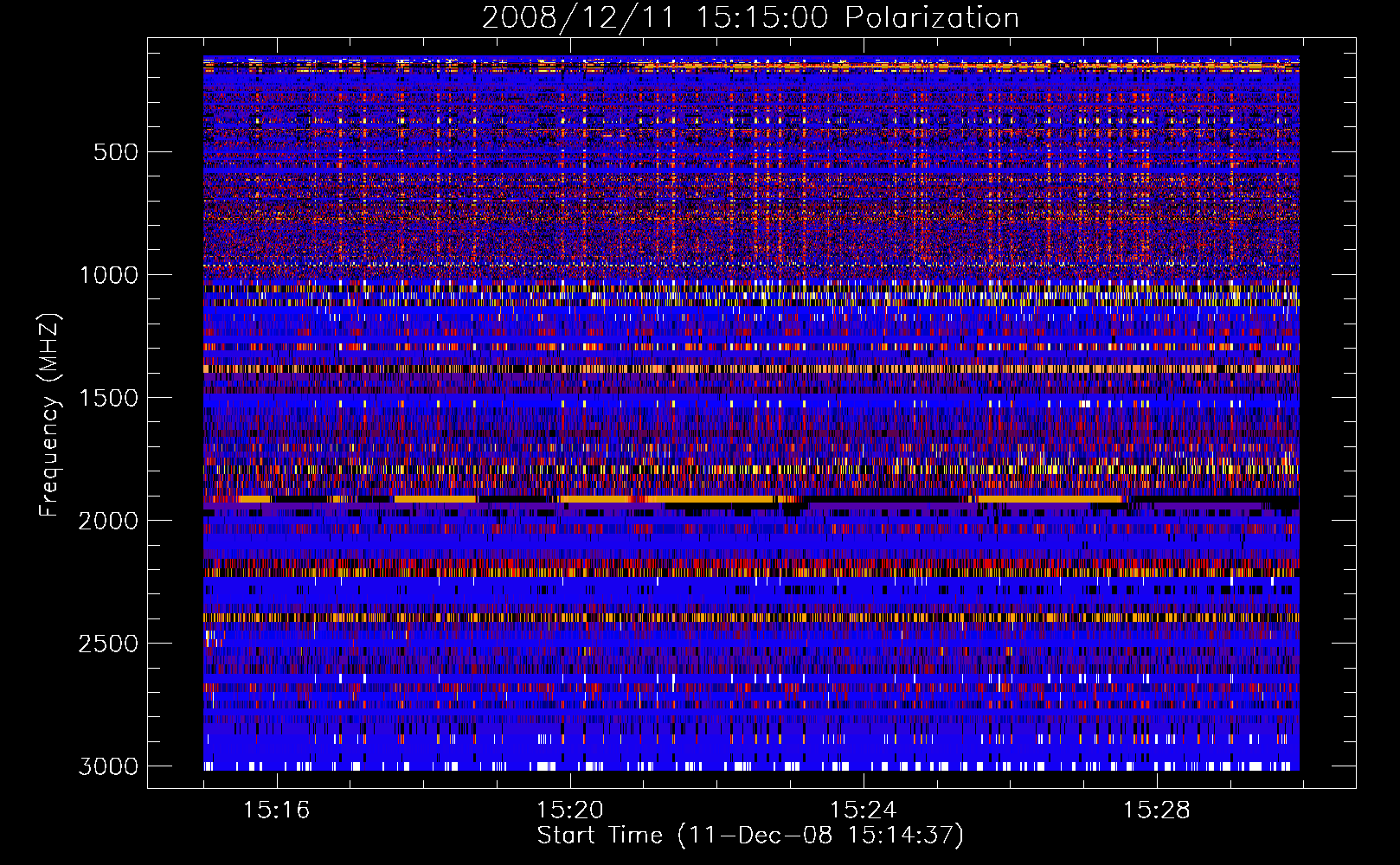Click the 15:28 time tick label

coord(1156,811)
